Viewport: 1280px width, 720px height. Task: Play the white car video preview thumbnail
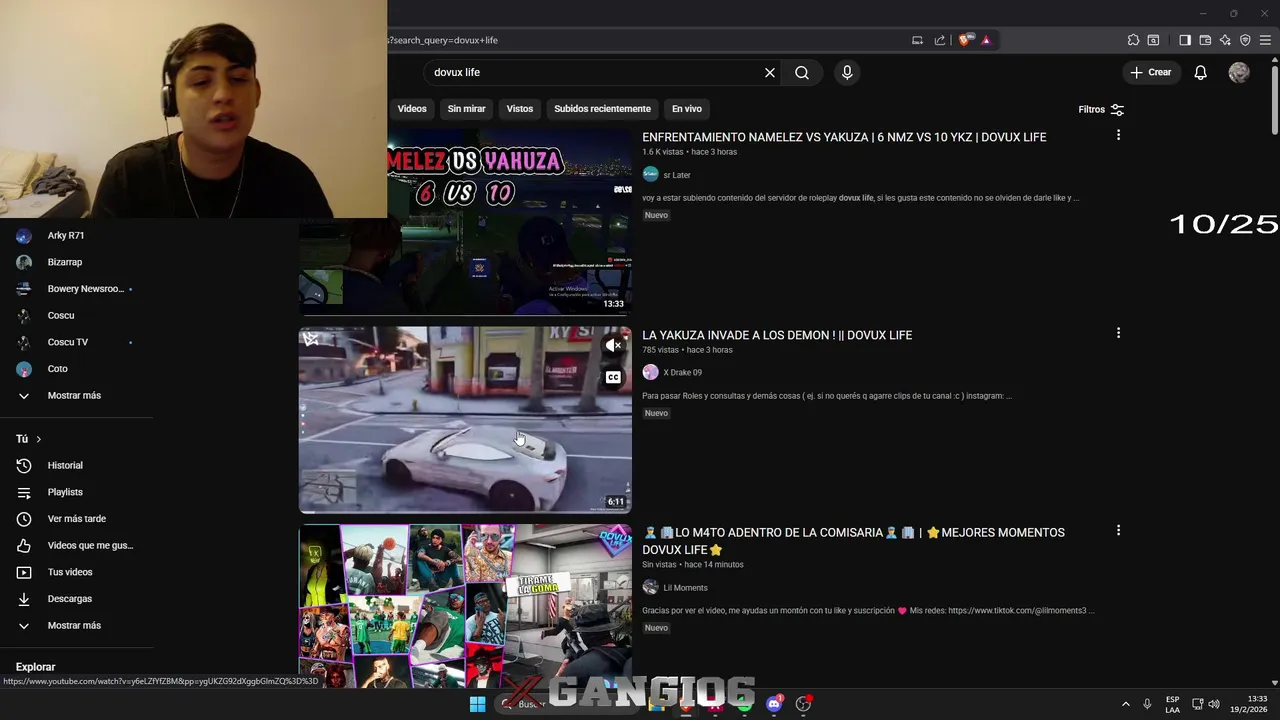pyautogui.click(x=465, y=420)
